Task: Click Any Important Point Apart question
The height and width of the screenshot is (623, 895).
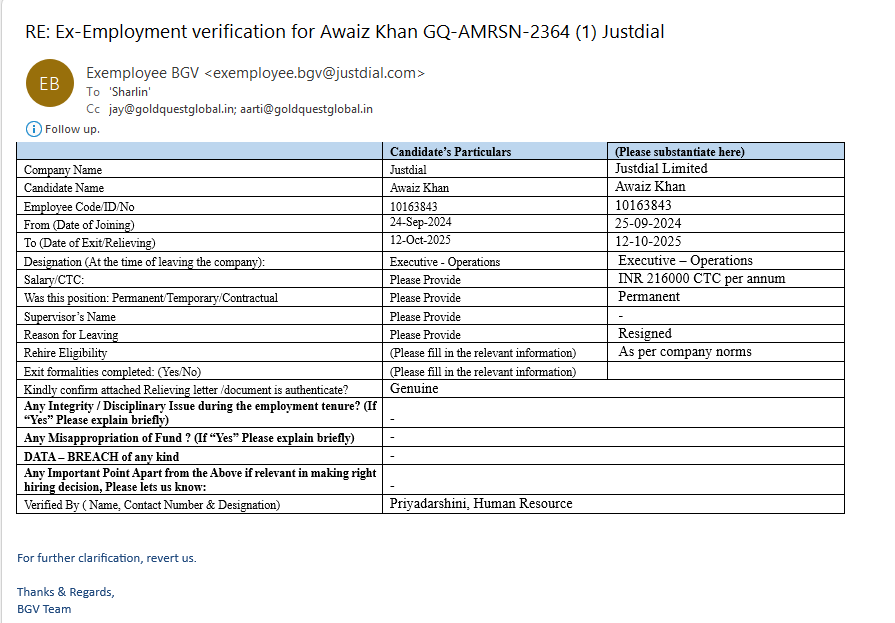Action: (x=200, y=480)
